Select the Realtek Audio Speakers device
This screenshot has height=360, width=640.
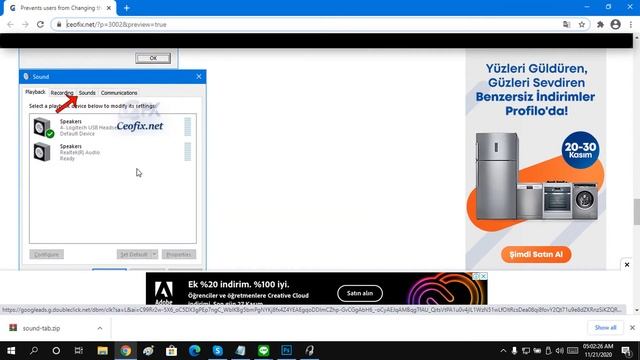112,152
